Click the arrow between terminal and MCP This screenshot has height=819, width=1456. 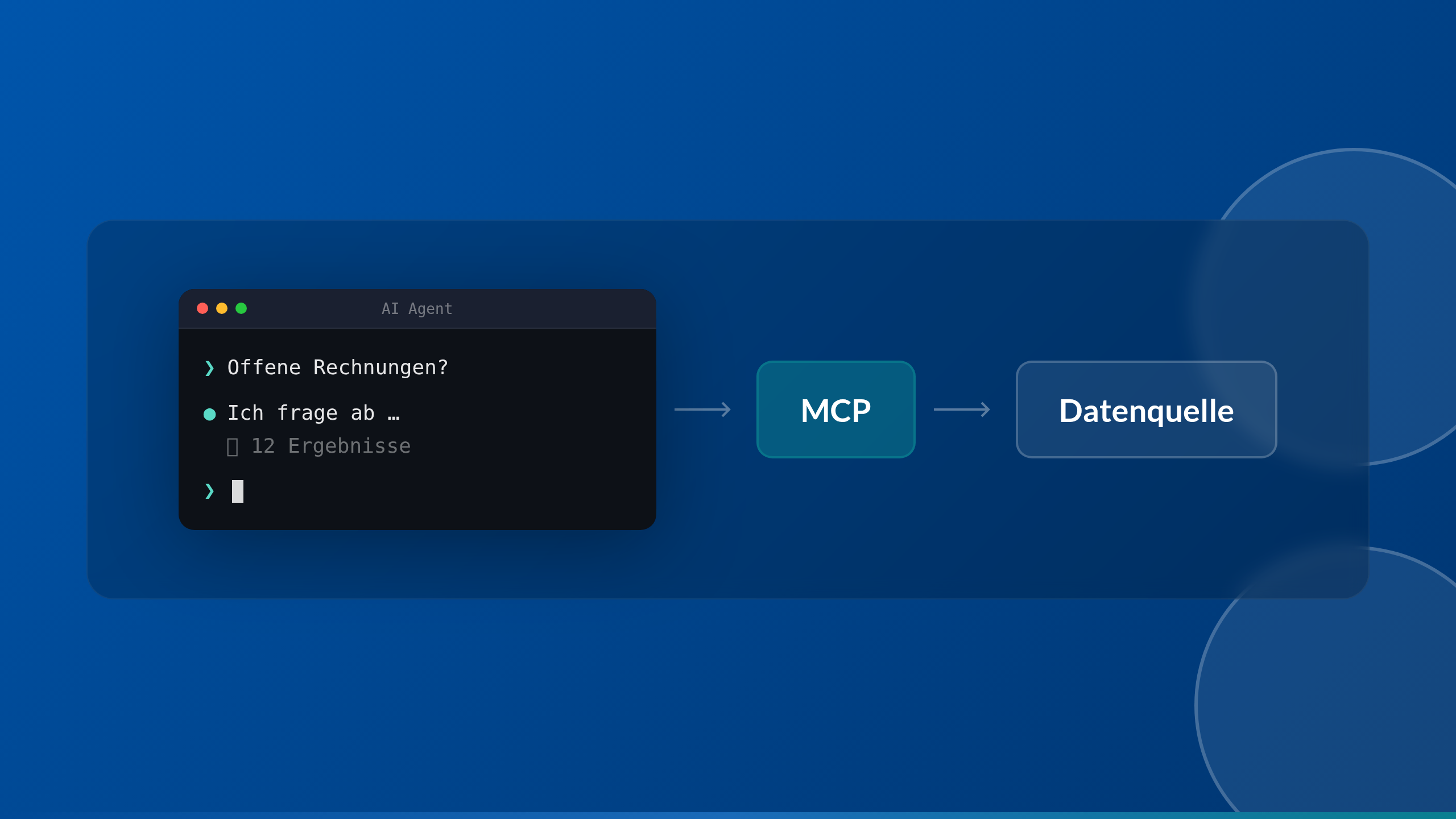pyautogui.click(x=703, y=409)
